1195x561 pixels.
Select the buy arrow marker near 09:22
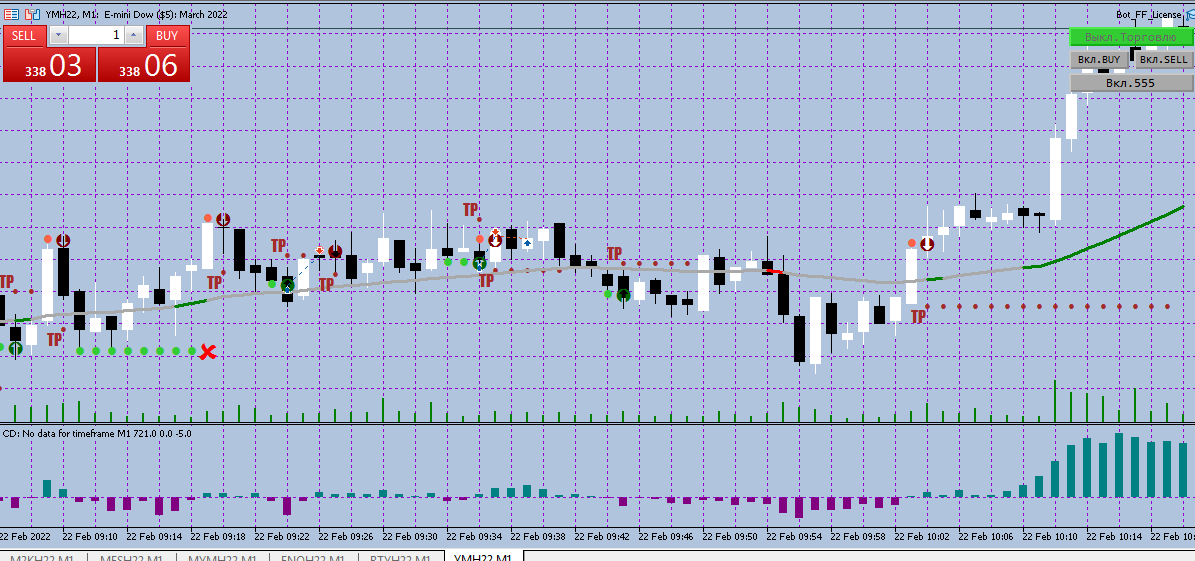click(x=287, y=286)
